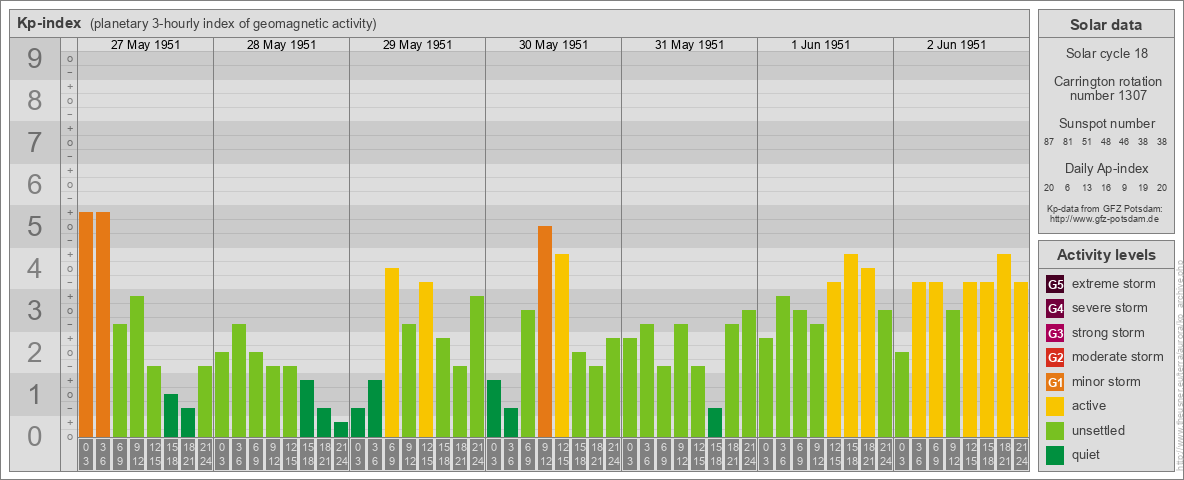
Task: Click sunspot number value 51
Action: point(1087,142)
